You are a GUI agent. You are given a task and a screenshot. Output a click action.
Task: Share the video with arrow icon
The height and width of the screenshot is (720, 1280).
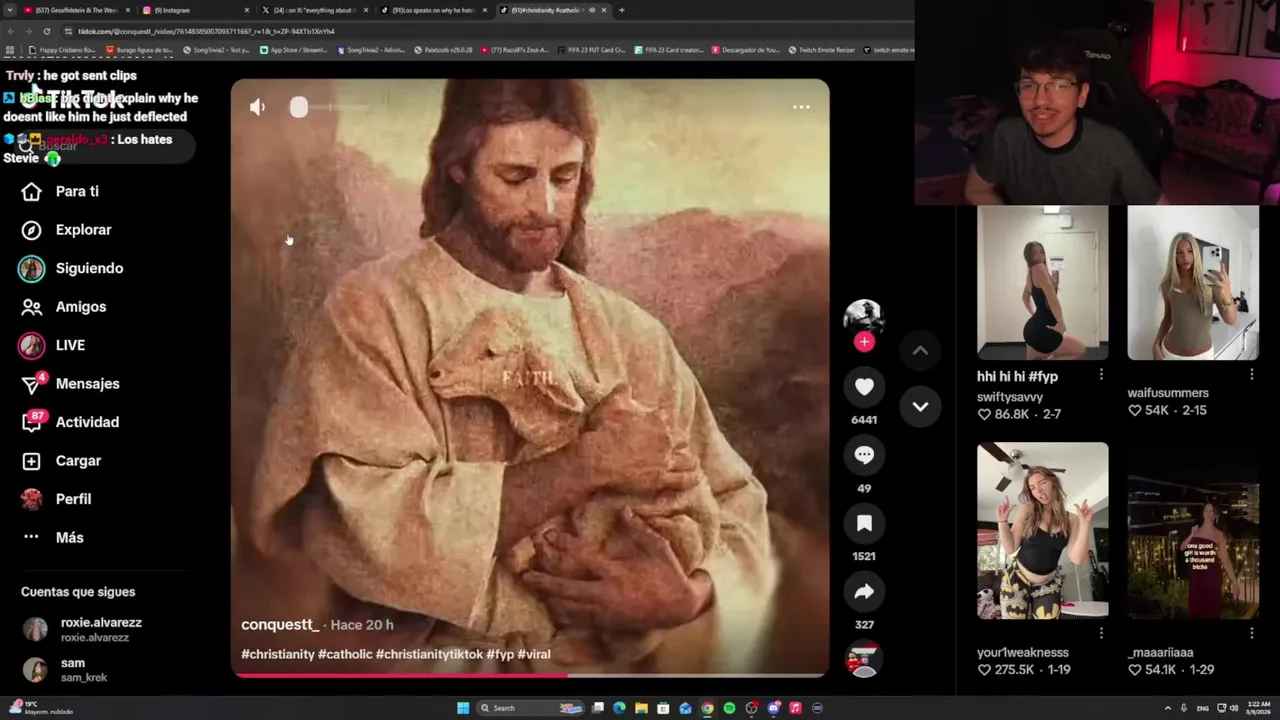(x=864, y=592)
